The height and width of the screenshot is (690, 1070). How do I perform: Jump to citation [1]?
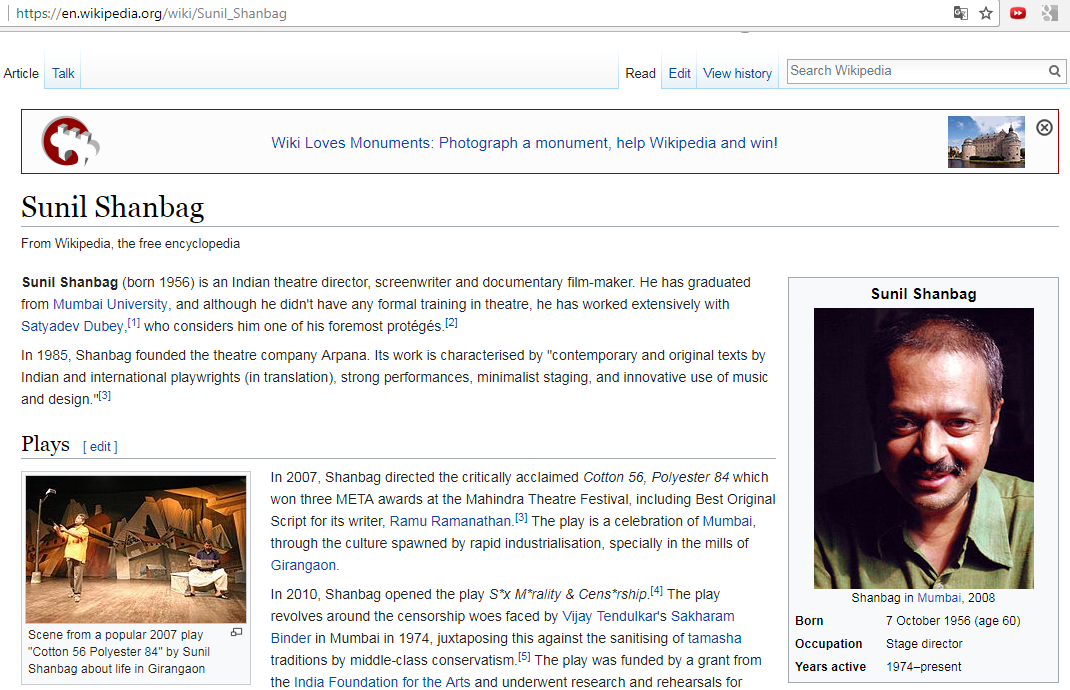pyautogui.click(x=134, y=322)
